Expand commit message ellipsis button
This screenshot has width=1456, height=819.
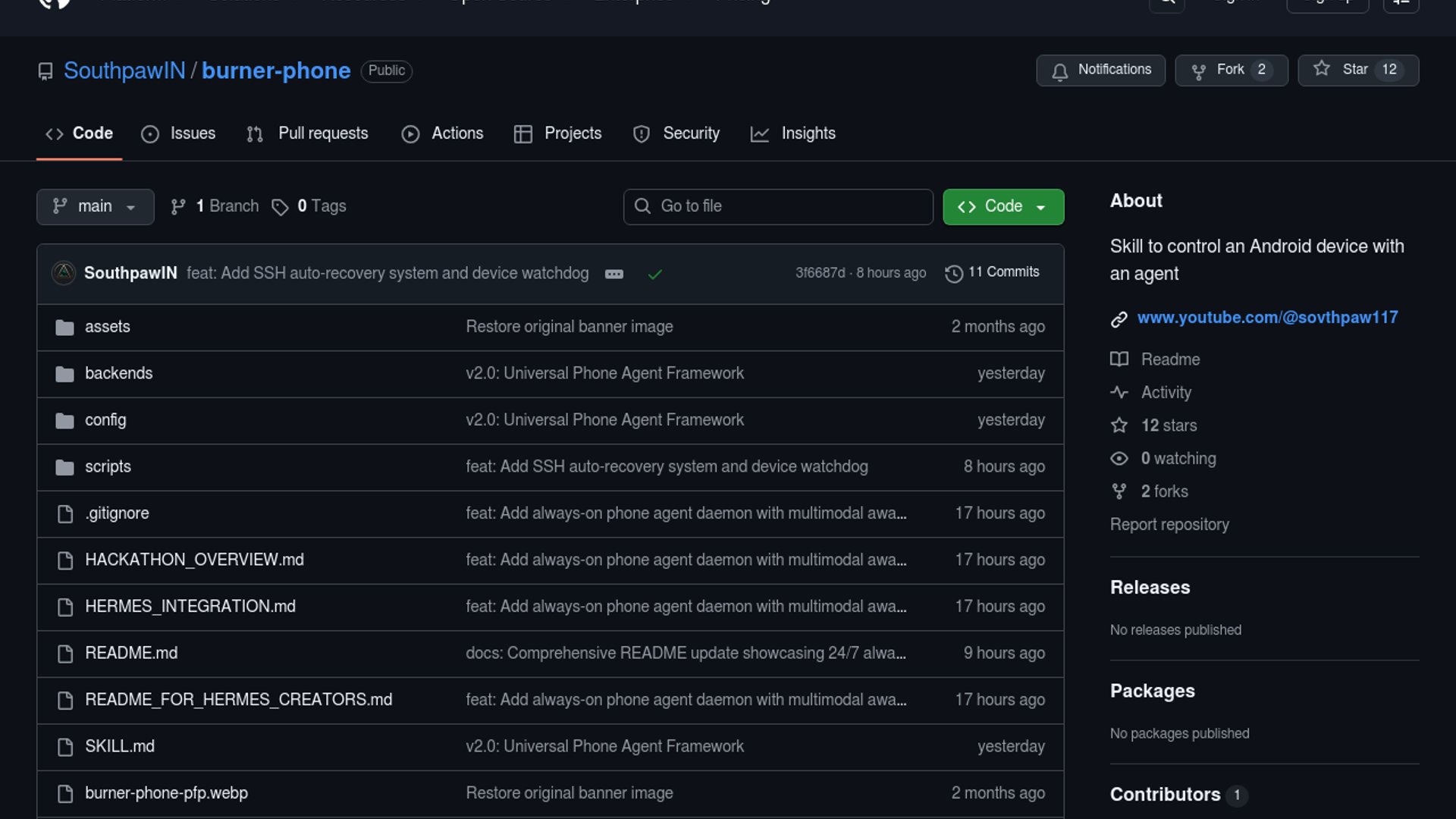click(614, 274)
